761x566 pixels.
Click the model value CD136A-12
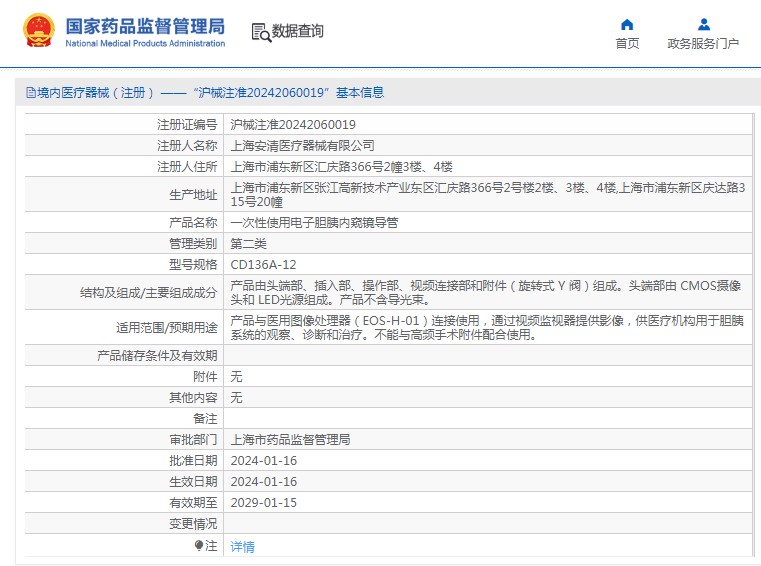coord(263,265)
